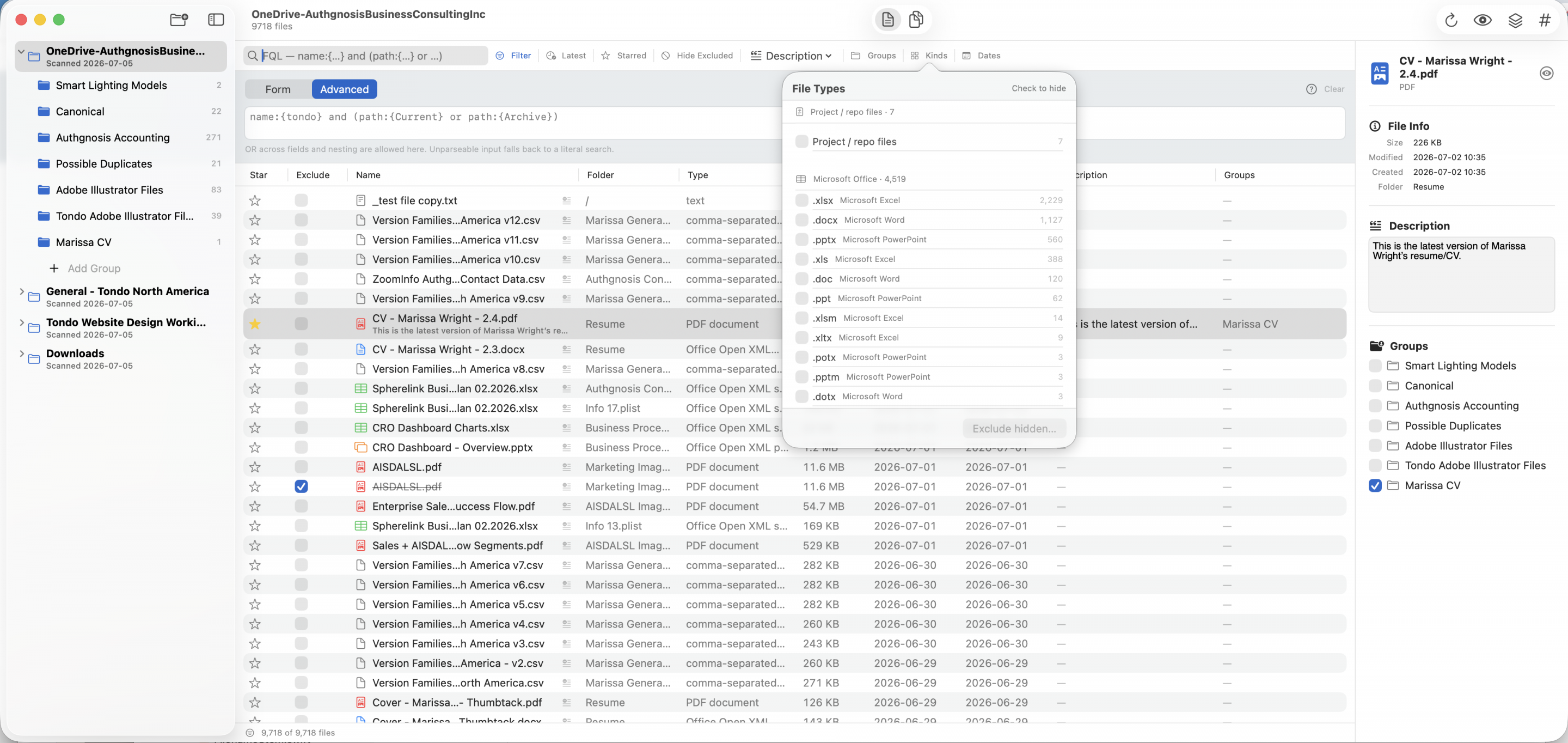
Task: Check the .xlsx Microsoft Excel file type
Action: [x=801, y=200]
